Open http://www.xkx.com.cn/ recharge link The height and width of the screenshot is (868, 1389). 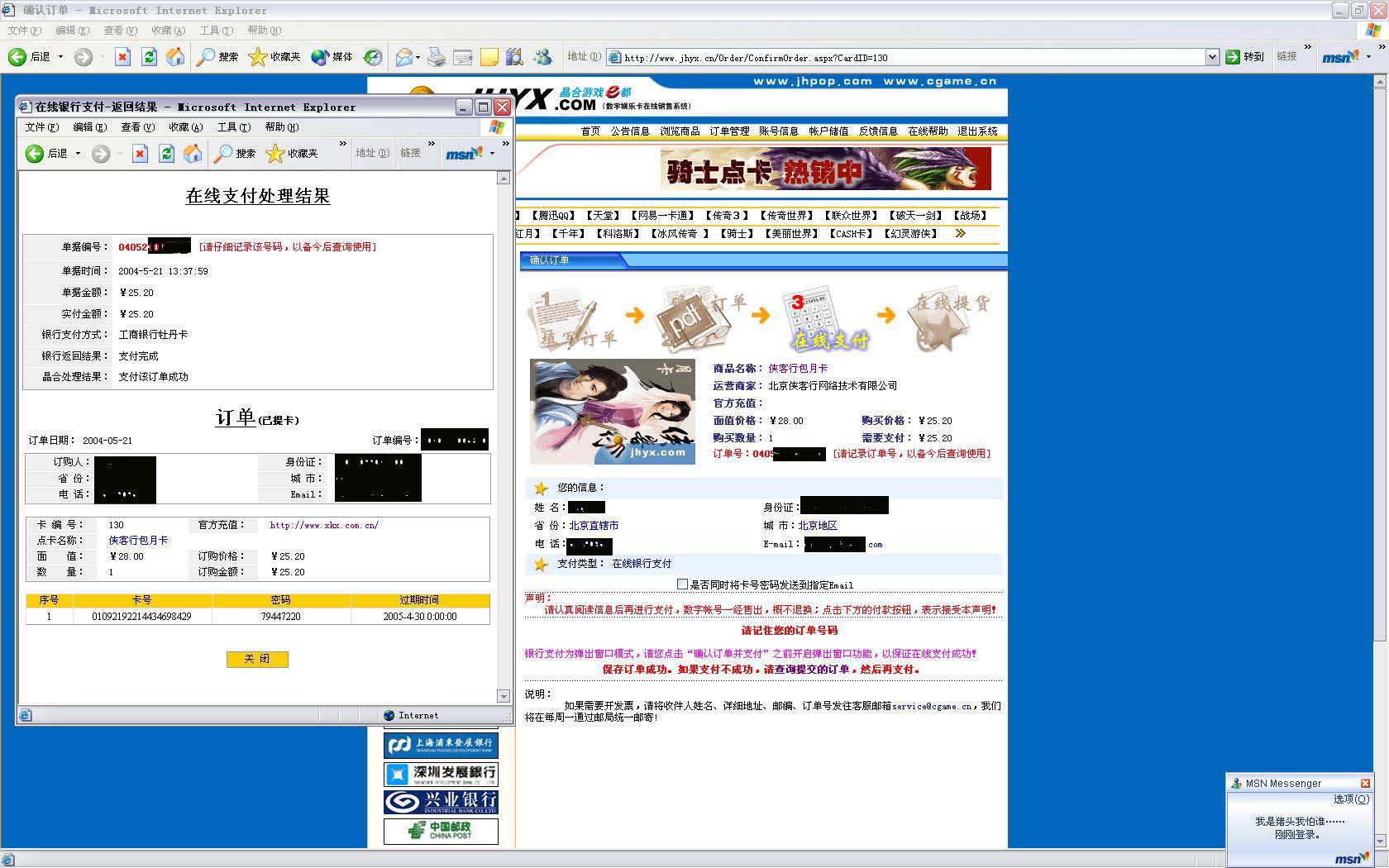(324, 525)
